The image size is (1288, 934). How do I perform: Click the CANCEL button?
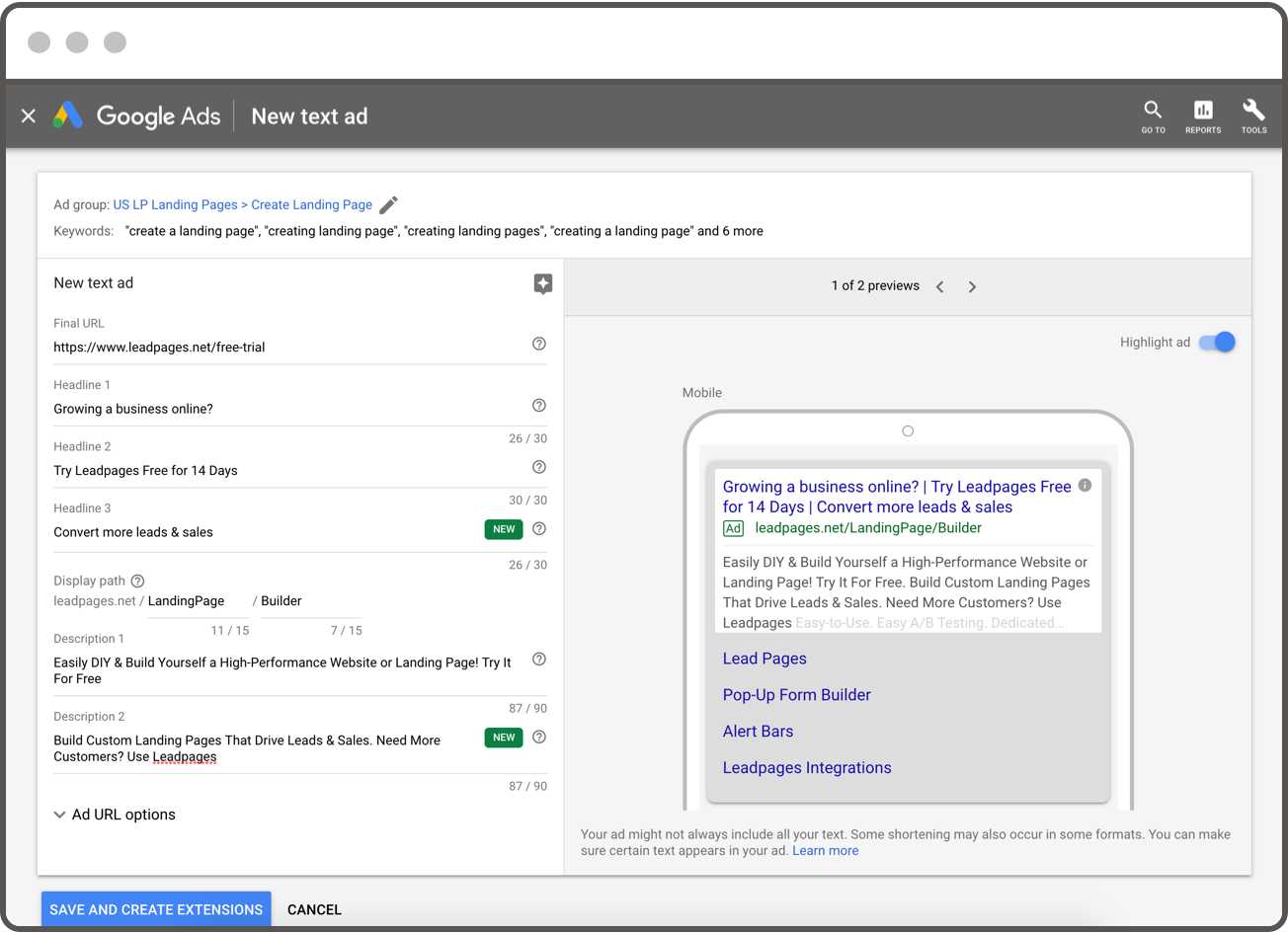click(314, 908)
